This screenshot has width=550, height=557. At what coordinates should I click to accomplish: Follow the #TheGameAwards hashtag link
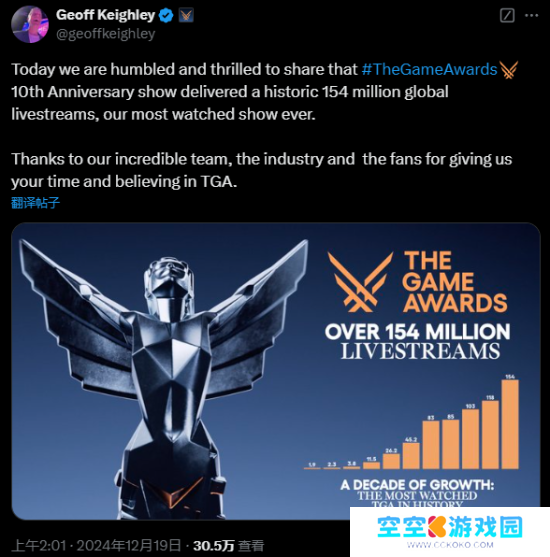(x=430, y=69)
